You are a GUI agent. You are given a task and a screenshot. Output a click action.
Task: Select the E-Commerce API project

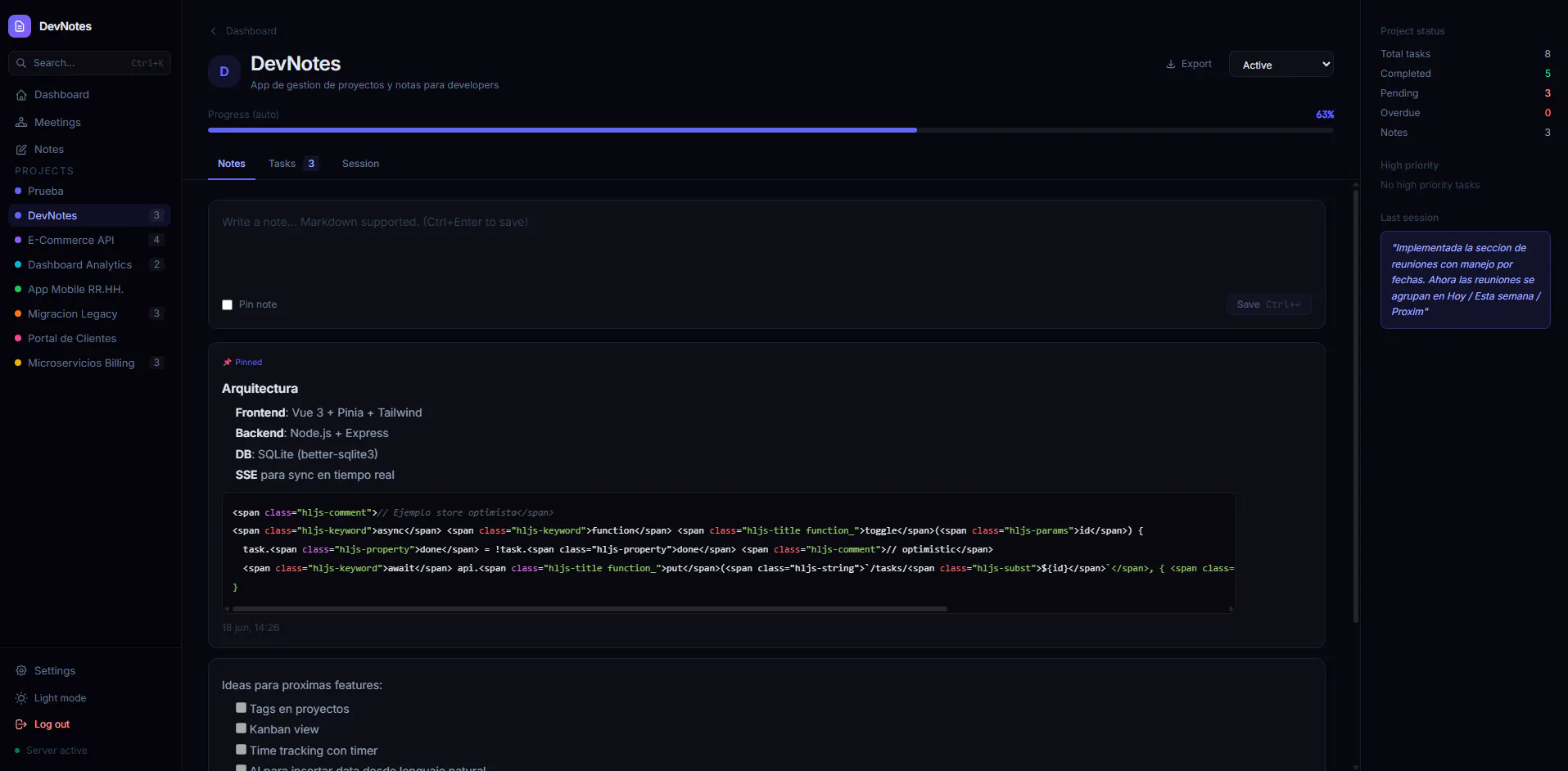pos(89,240)
